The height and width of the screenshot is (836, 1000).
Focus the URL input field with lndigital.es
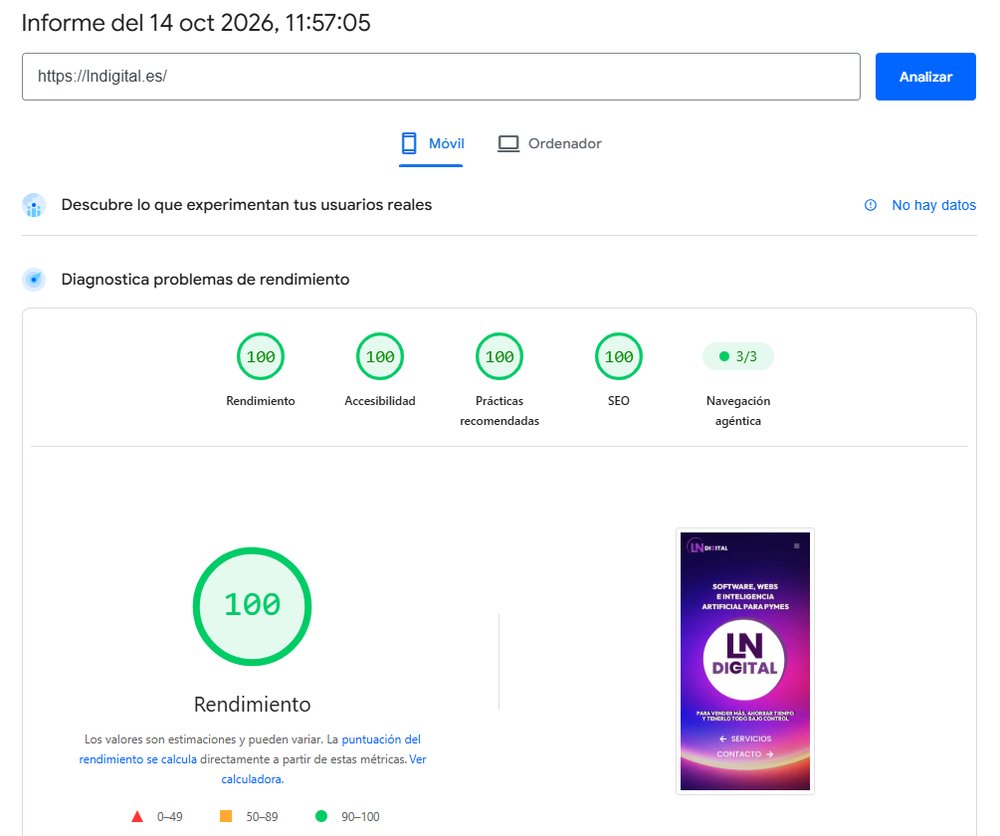coord(441,77)
